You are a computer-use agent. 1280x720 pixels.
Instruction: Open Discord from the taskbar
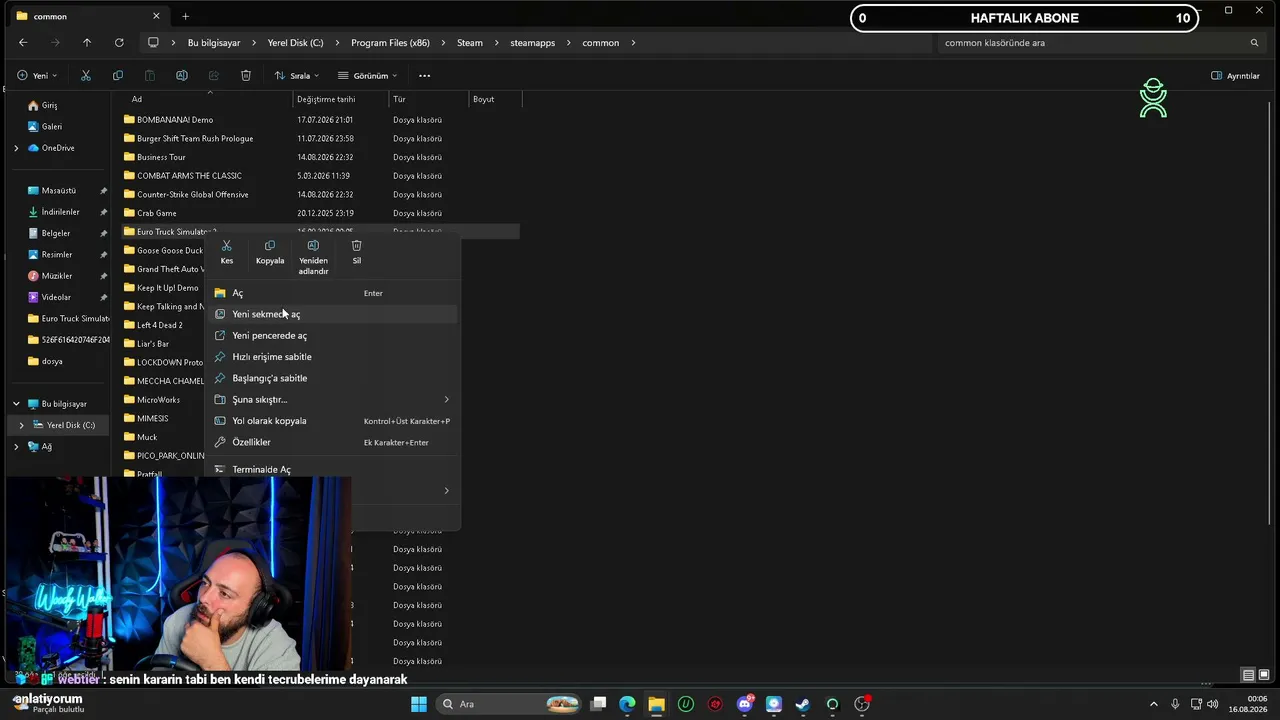click(x=745, y=704)
